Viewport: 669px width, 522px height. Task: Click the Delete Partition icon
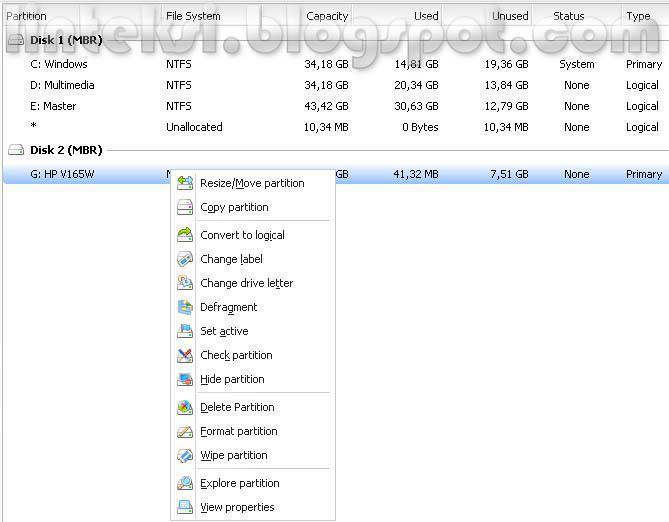click(185, 407)
